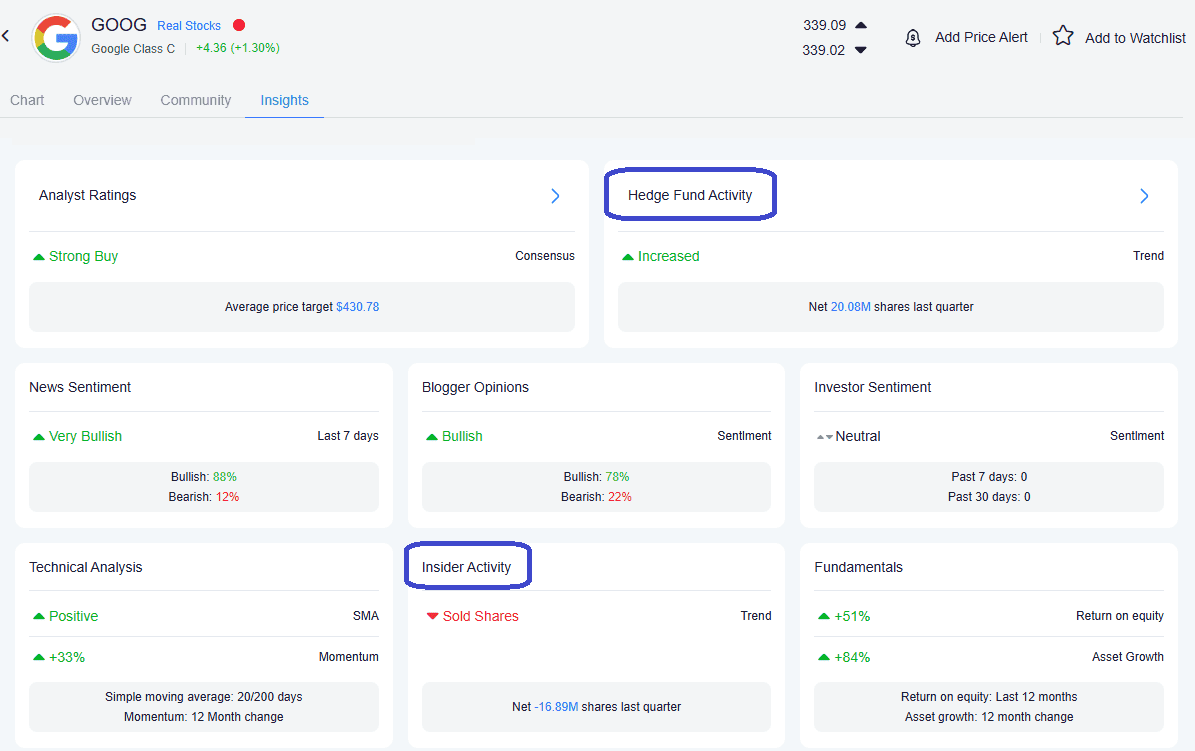
Task: Click the news Bearish 12% value
Action: point(227,496)
